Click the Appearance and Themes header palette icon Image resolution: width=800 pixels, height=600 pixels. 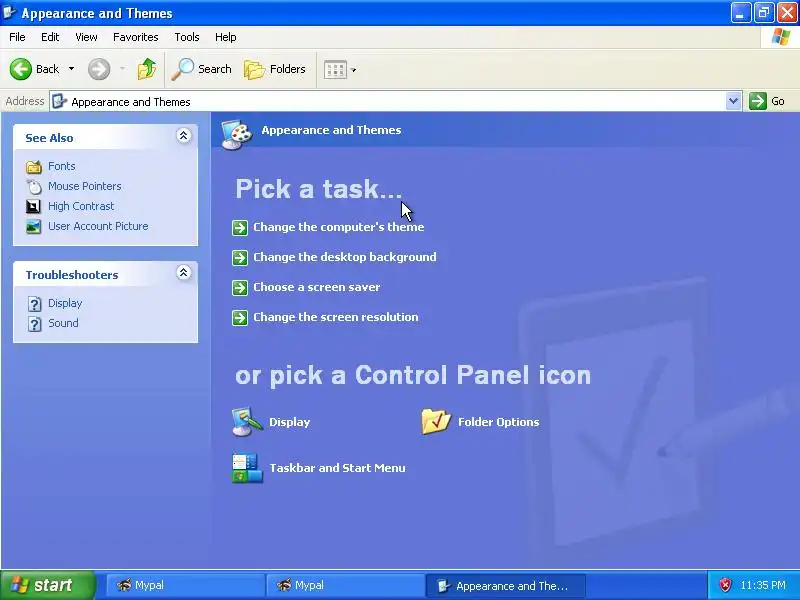coord(237,134)
